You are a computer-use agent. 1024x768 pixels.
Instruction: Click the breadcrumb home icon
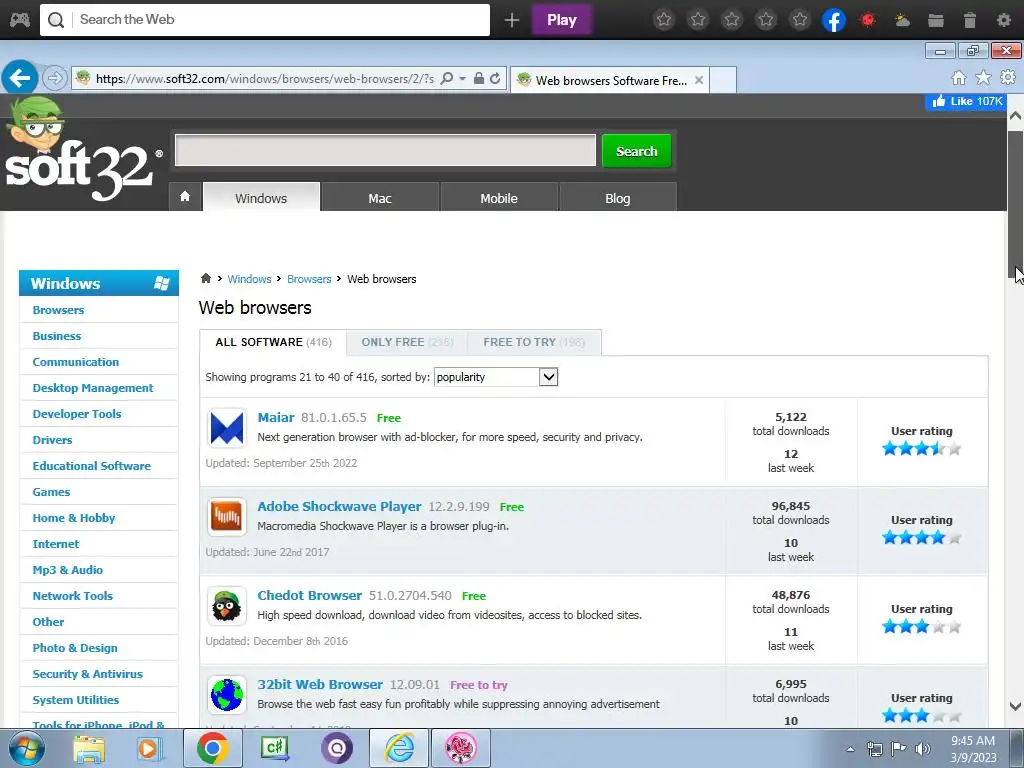[x=206, y=278]
